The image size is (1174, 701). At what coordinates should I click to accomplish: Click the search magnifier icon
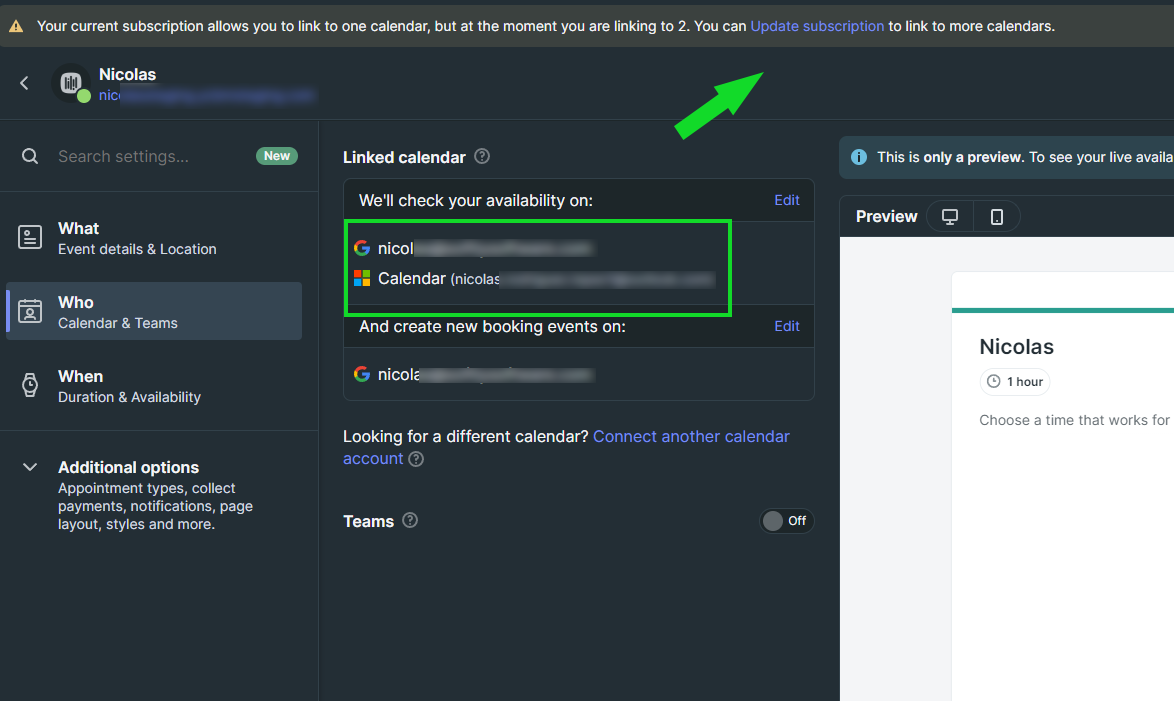pos(30,156)
